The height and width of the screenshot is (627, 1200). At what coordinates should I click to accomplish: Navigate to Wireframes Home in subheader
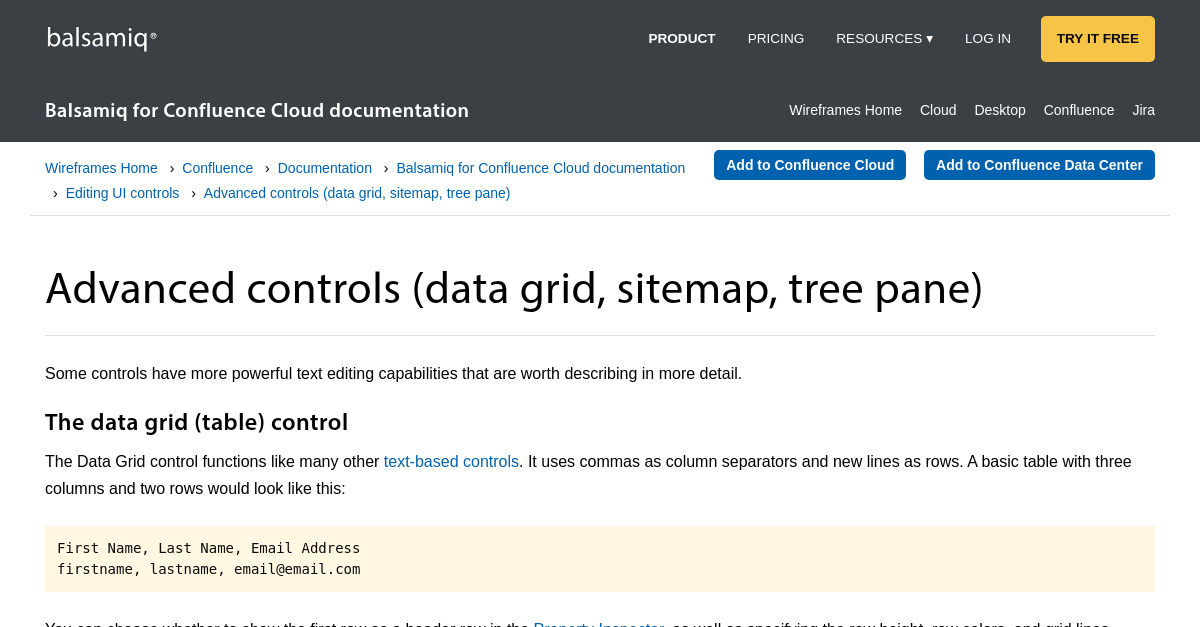(845, 110)
